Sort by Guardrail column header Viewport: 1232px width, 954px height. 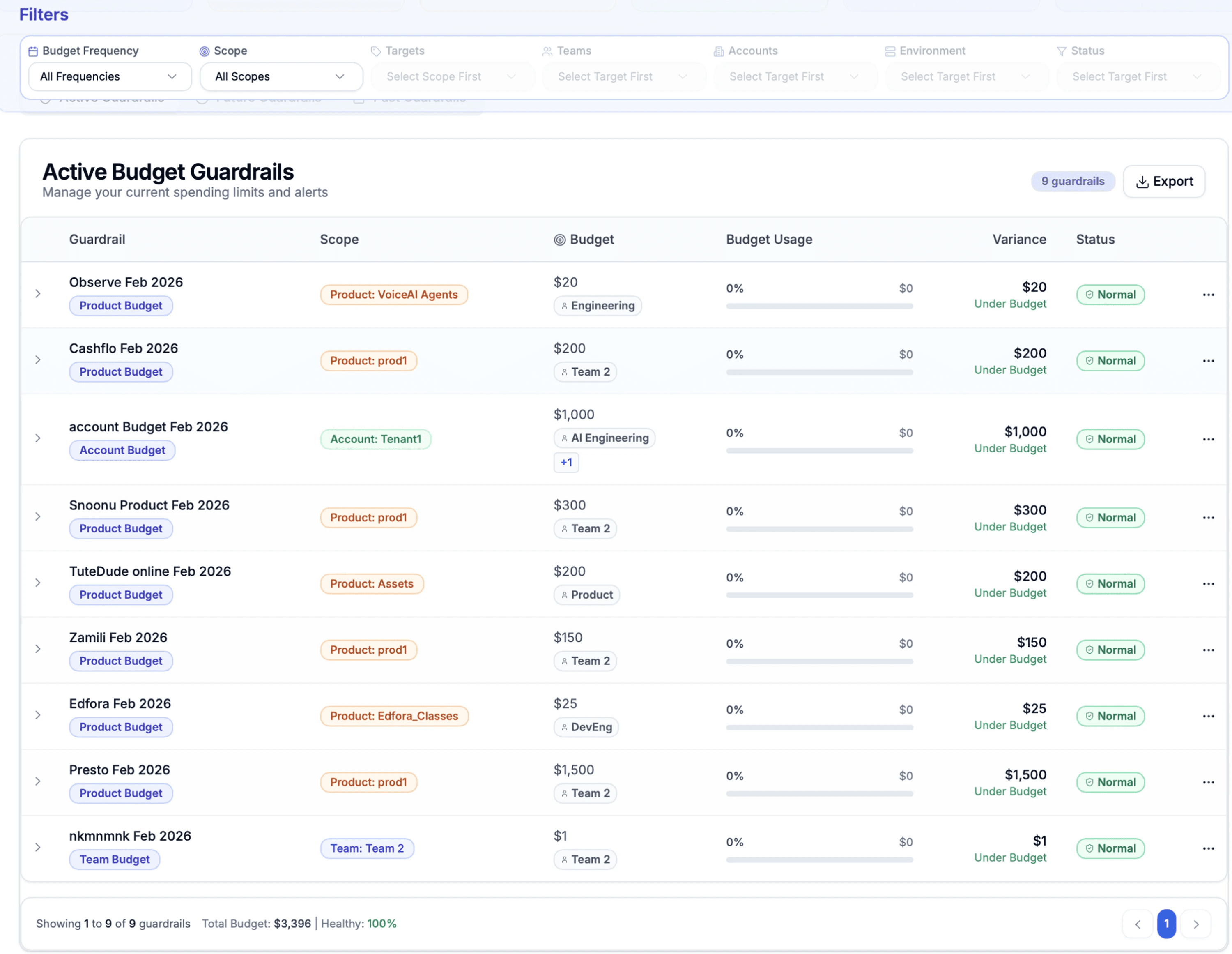[x=97, y=240]
